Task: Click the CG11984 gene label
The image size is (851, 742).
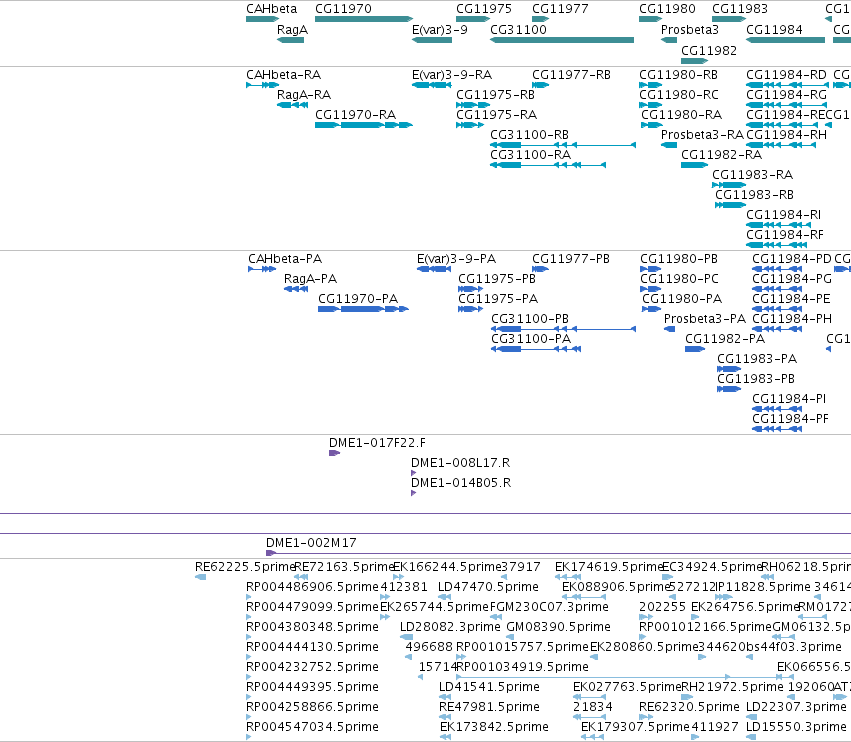Action: pos(774,30)
